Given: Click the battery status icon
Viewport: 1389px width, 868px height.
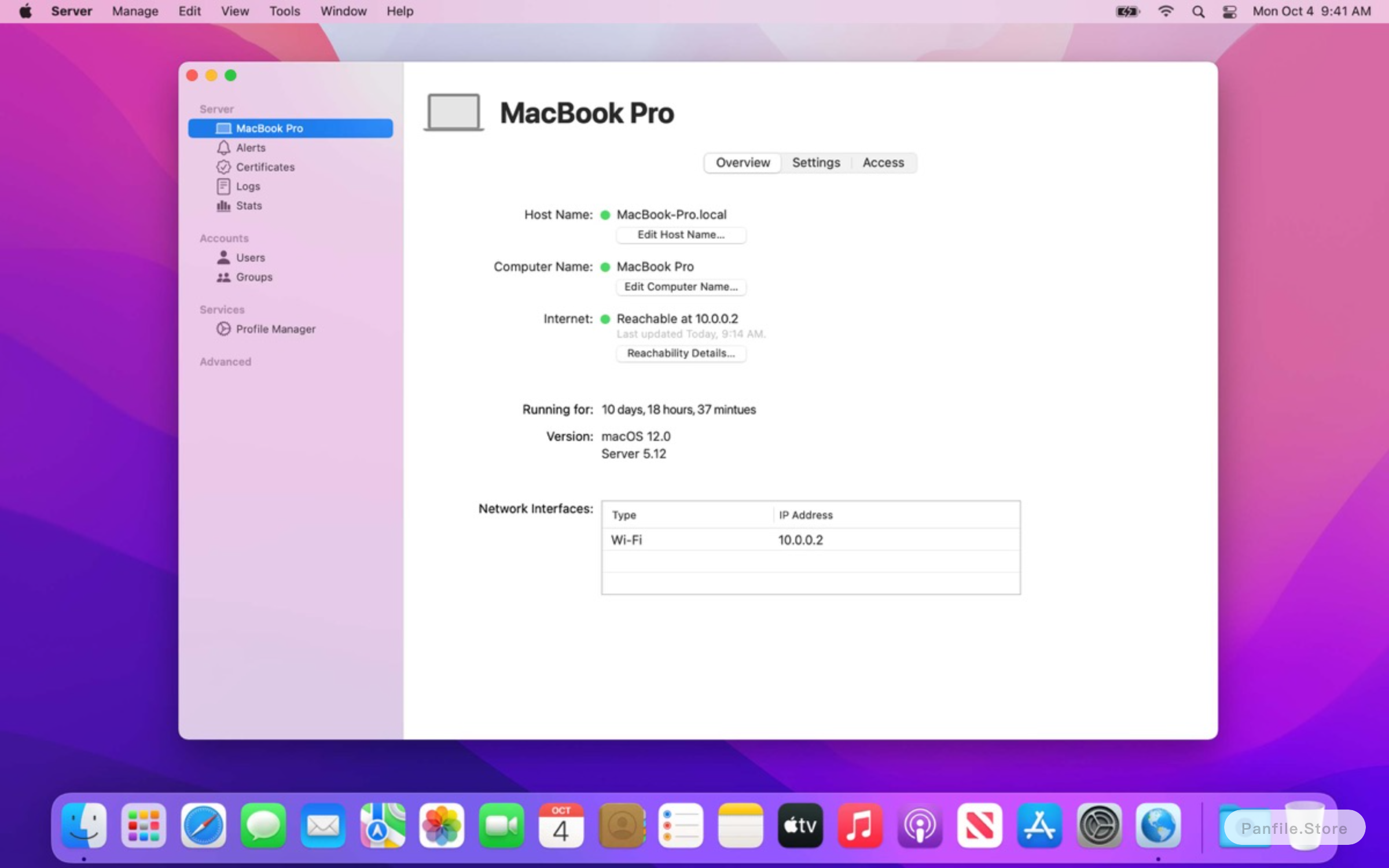Looking at the screenshot, I should (1127, 11).
